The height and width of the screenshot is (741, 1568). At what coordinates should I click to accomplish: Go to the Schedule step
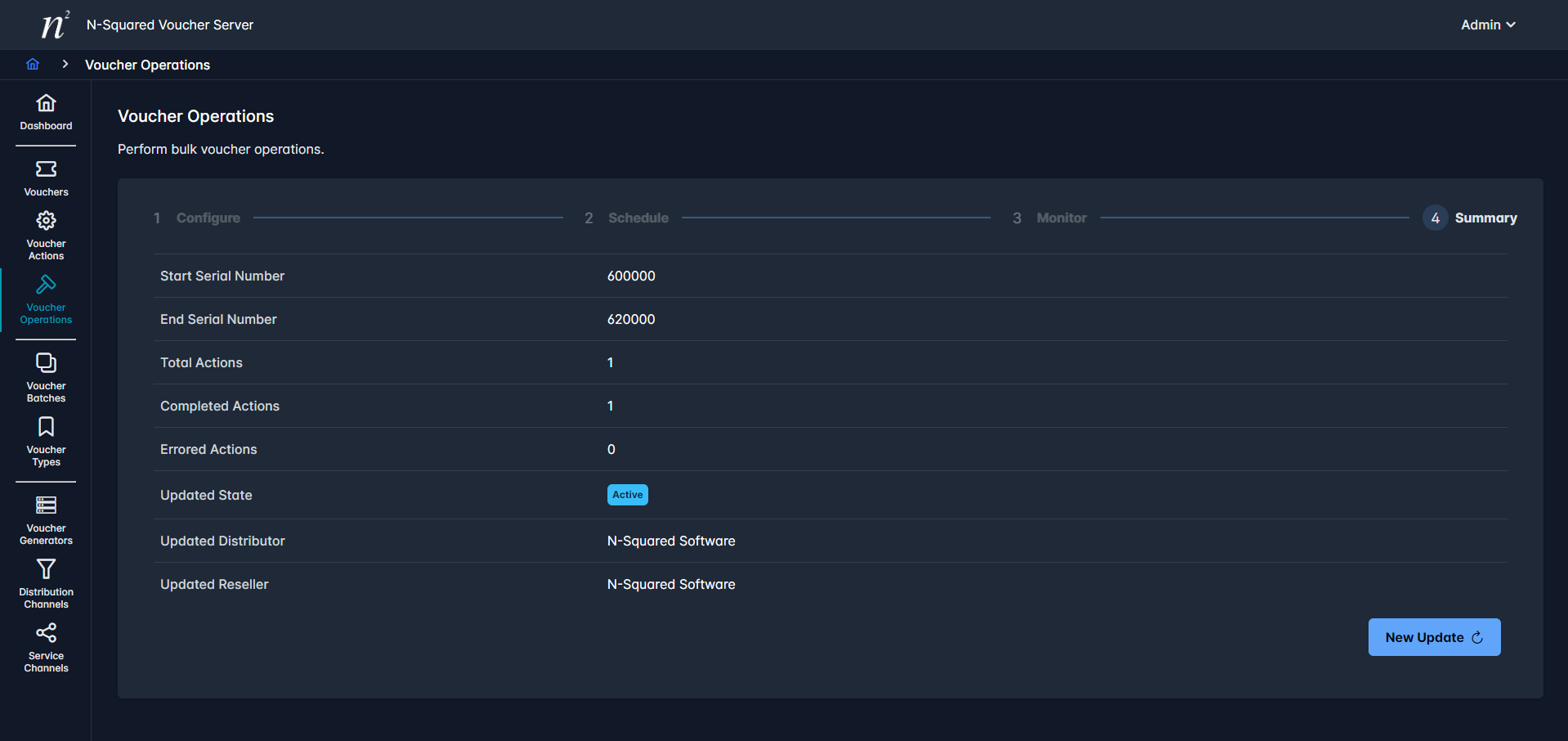click(638, 218)
